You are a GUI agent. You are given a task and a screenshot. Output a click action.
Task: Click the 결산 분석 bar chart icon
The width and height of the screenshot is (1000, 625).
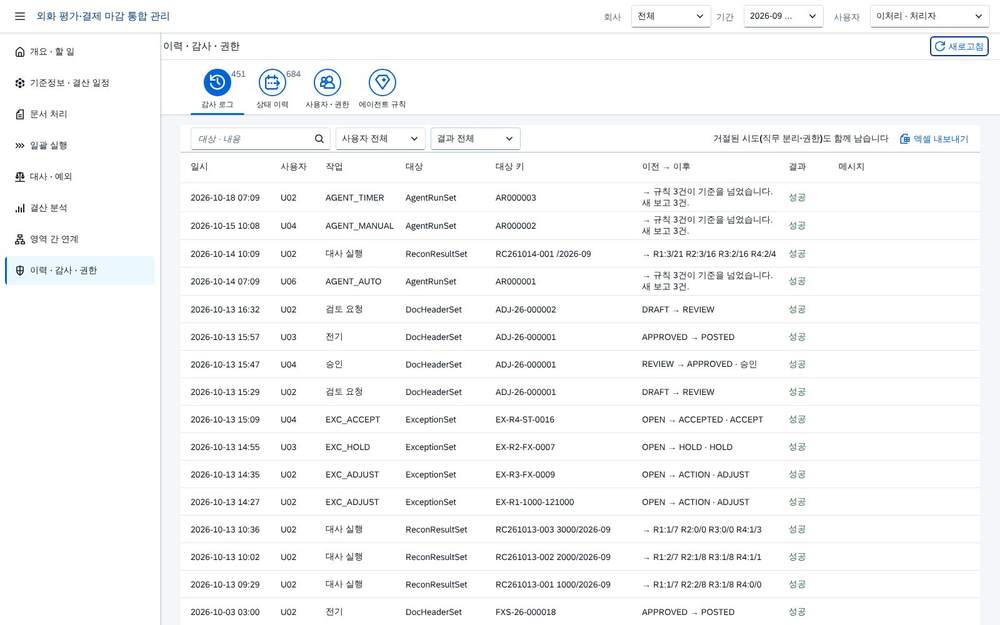pyautogui.click(x=20, y=208)
